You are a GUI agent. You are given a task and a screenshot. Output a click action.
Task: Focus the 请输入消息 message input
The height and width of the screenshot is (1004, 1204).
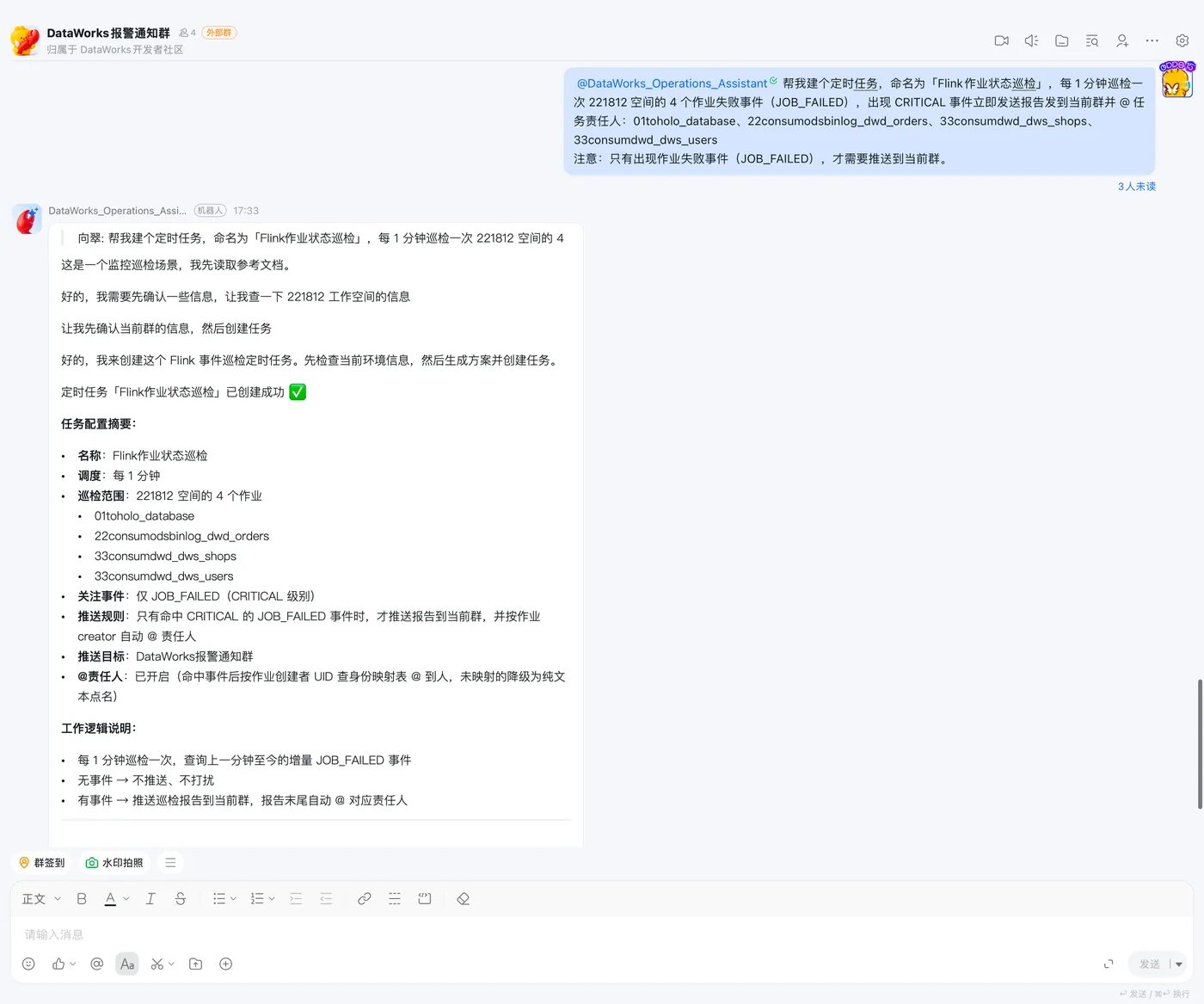pyautogui.click(x=602, y=934)
